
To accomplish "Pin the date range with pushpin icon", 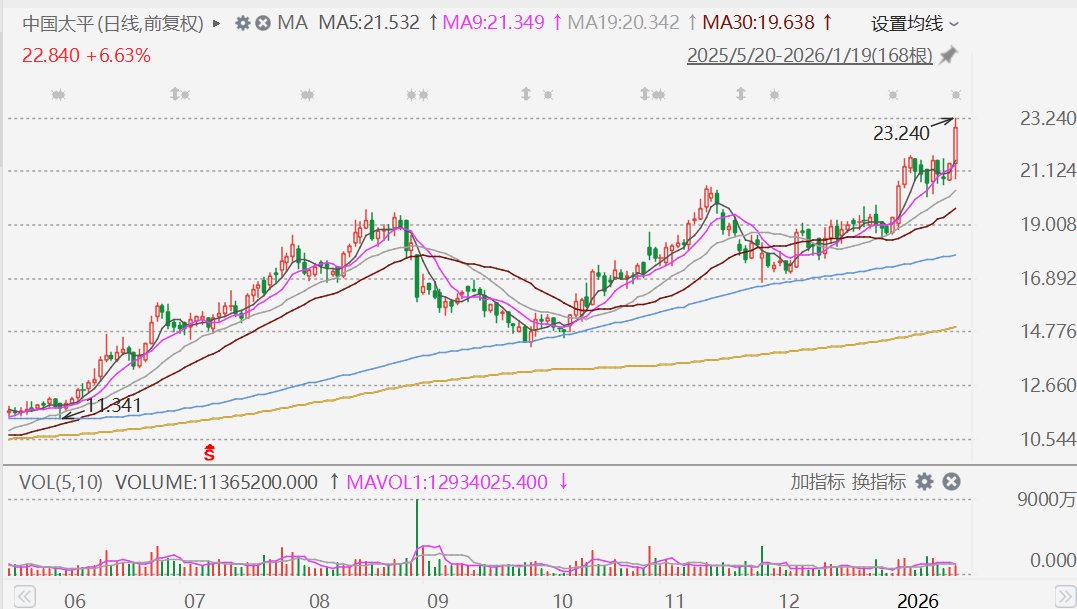I will (948, 55).
